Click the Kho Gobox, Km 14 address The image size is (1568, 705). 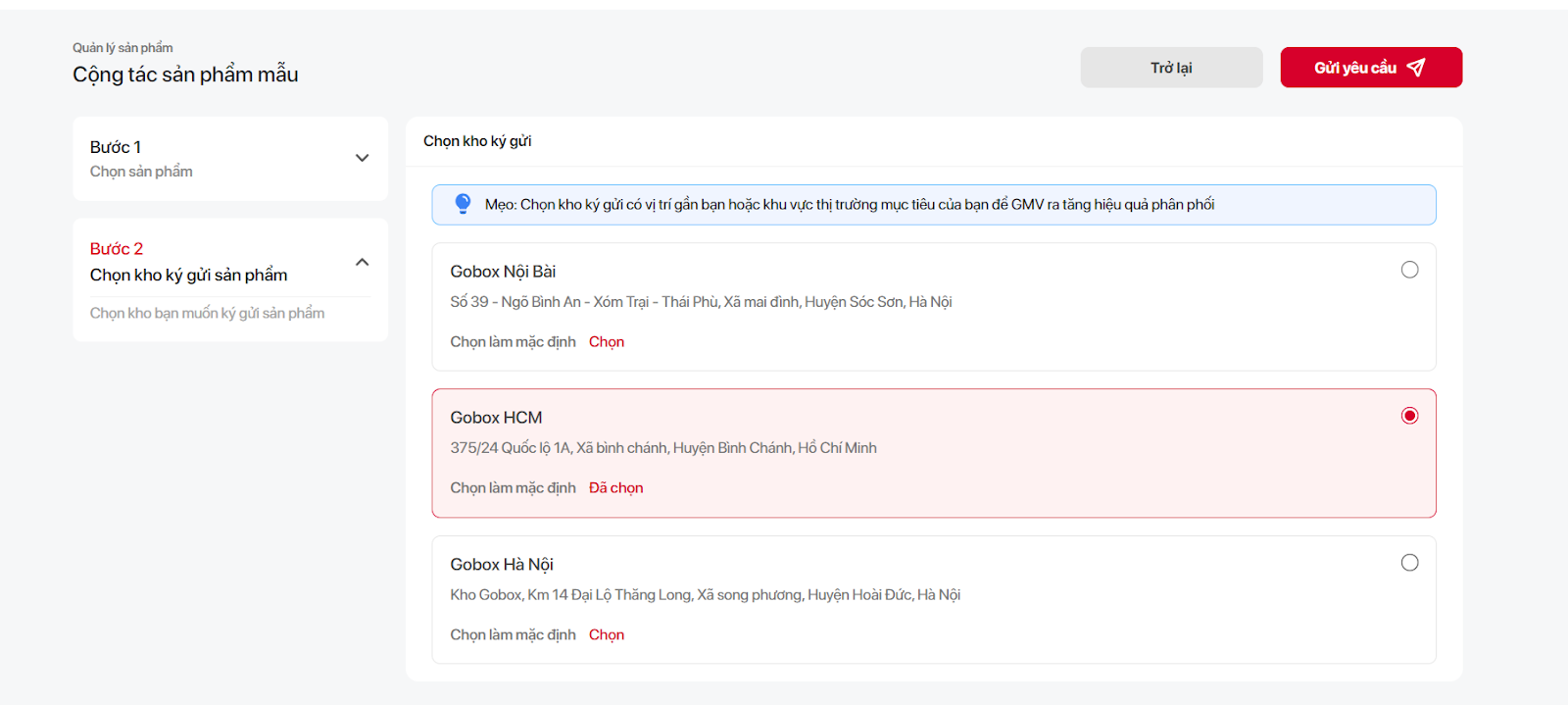coord(705,595)
